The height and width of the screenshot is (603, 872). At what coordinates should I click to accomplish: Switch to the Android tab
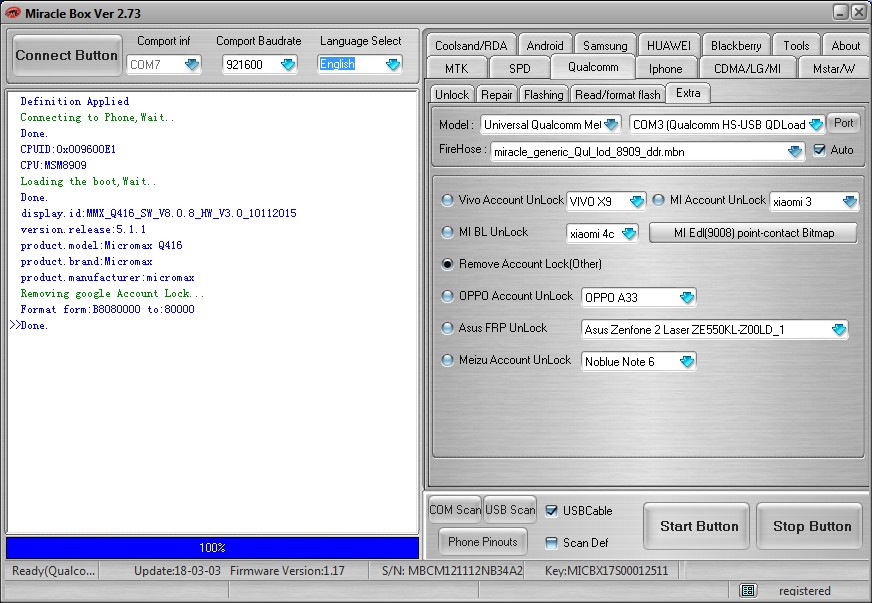545,46
